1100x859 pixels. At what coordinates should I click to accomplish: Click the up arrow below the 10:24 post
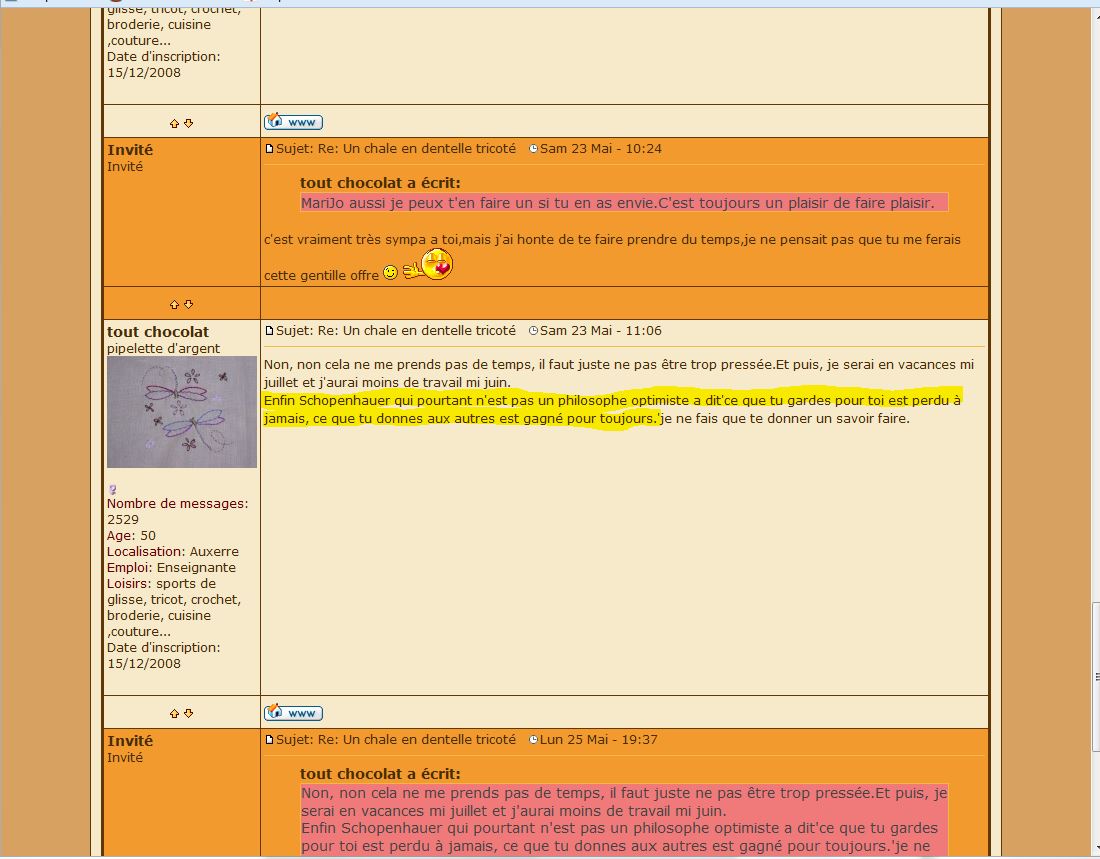point(174,304)
